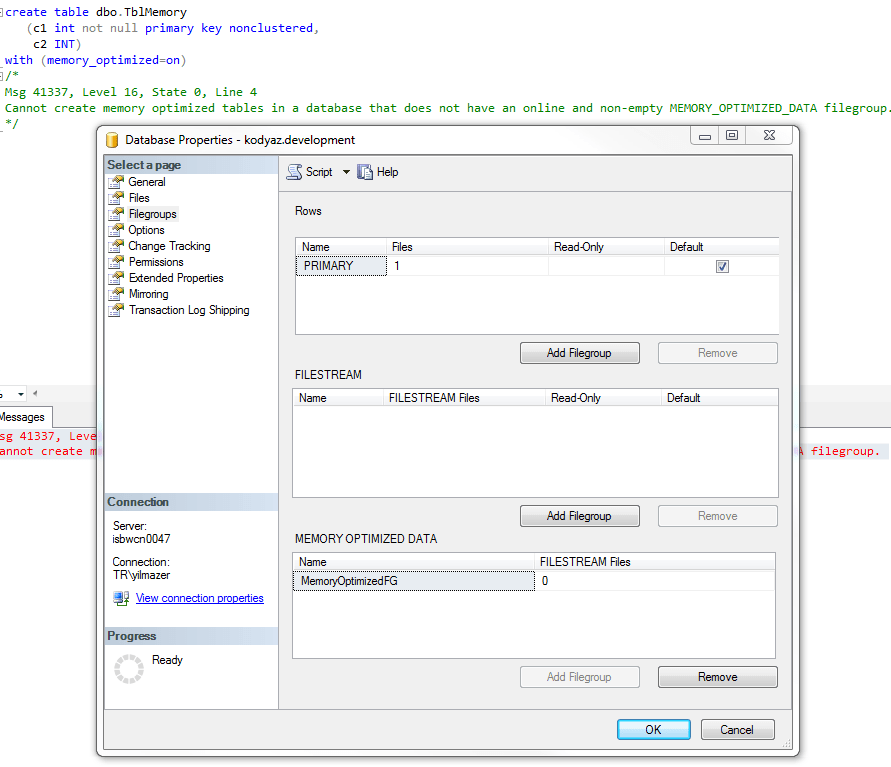Open the View connection properties link
The image size is (891, 767).
pyautogui.click(x=199, y=597)
